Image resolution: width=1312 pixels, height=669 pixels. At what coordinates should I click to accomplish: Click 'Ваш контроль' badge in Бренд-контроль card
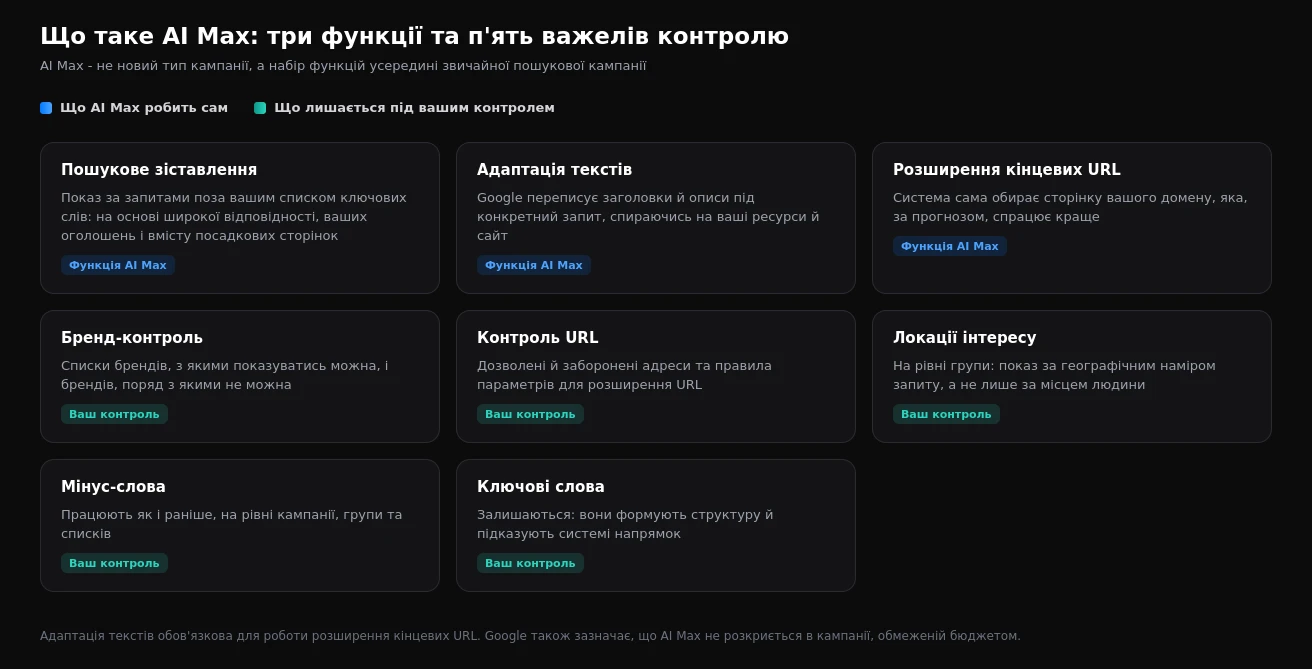114,414
